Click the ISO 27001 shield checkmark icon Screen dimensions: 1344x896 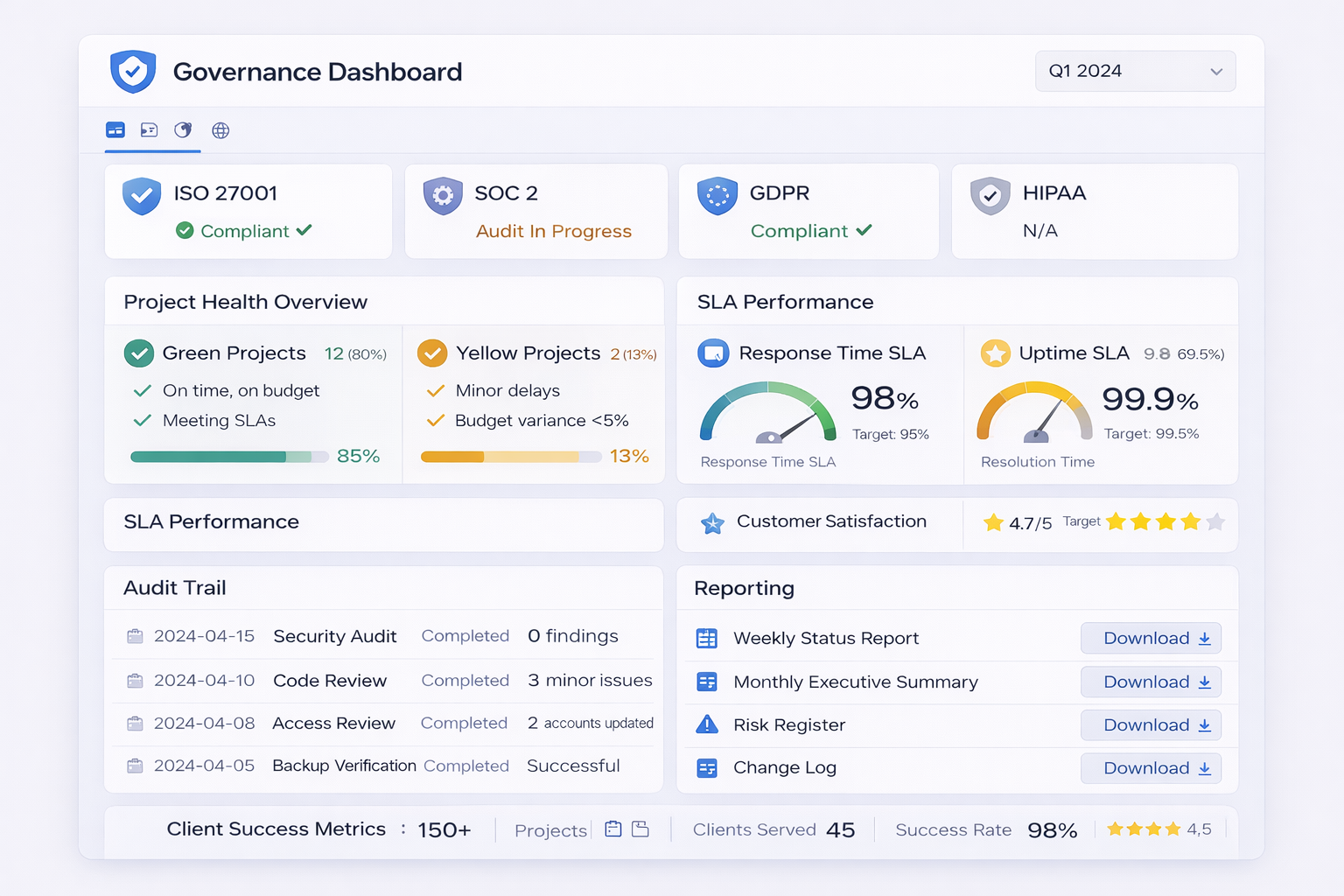[141, 195]
